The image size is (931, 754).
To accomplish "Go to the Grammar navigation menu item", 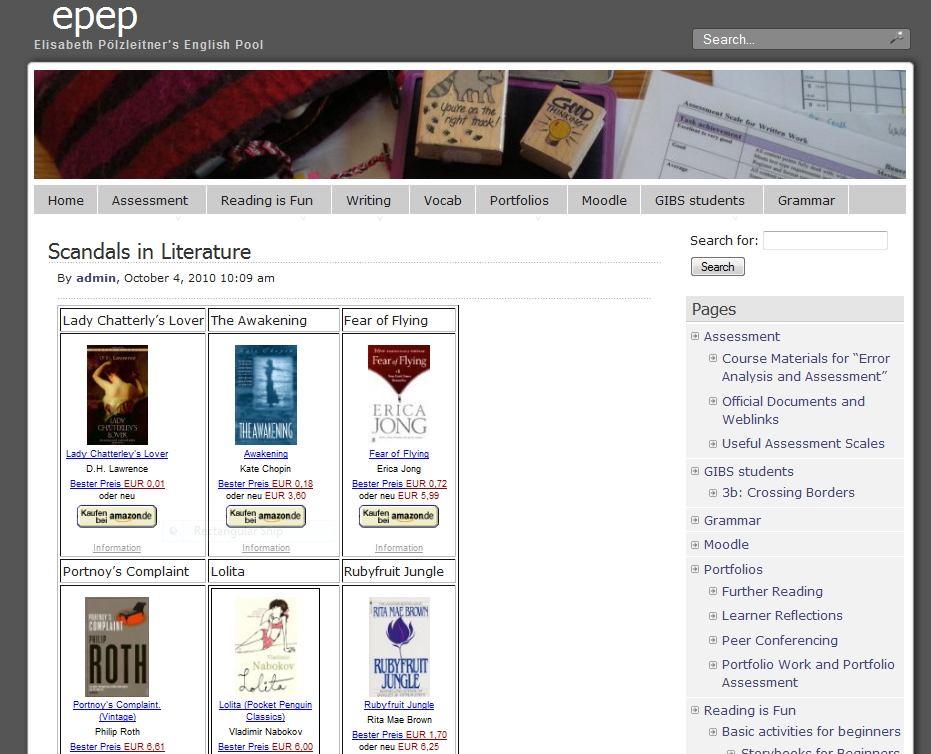I will (806, 200).
